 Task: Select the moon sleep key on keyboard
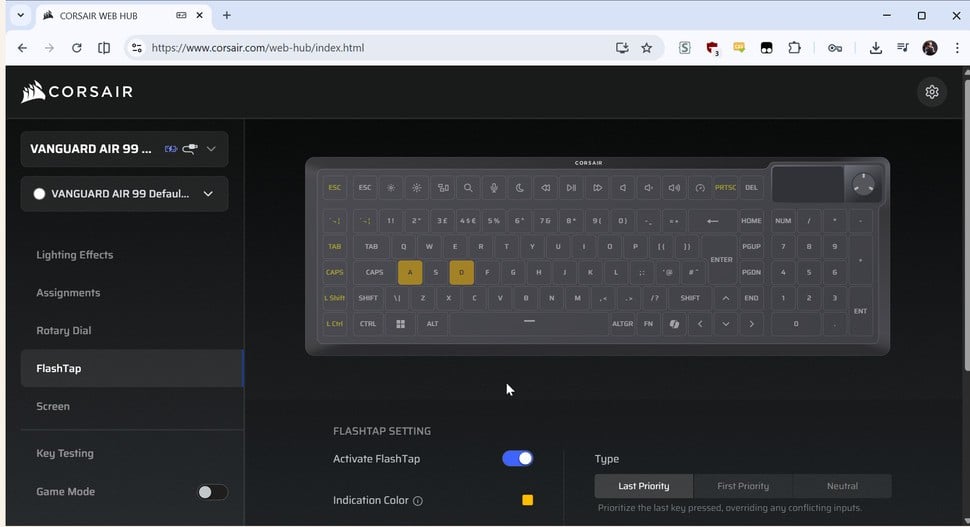pos(520,187)
